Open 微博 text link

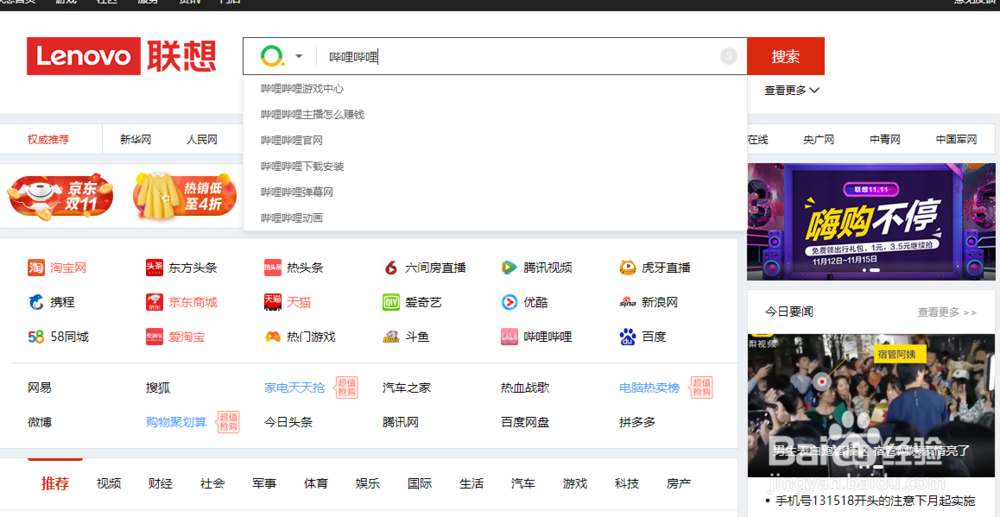40,422
